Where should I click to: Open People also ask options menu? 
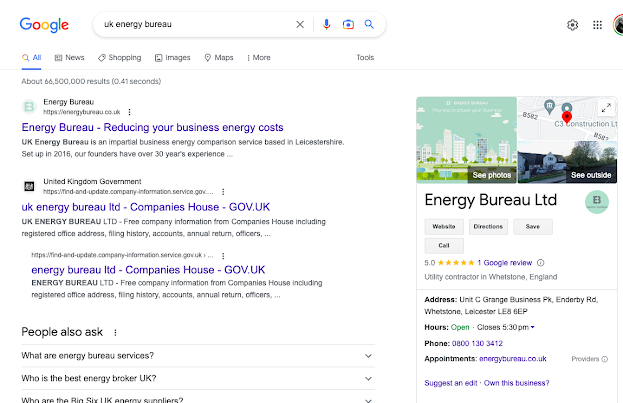[115, 333]
